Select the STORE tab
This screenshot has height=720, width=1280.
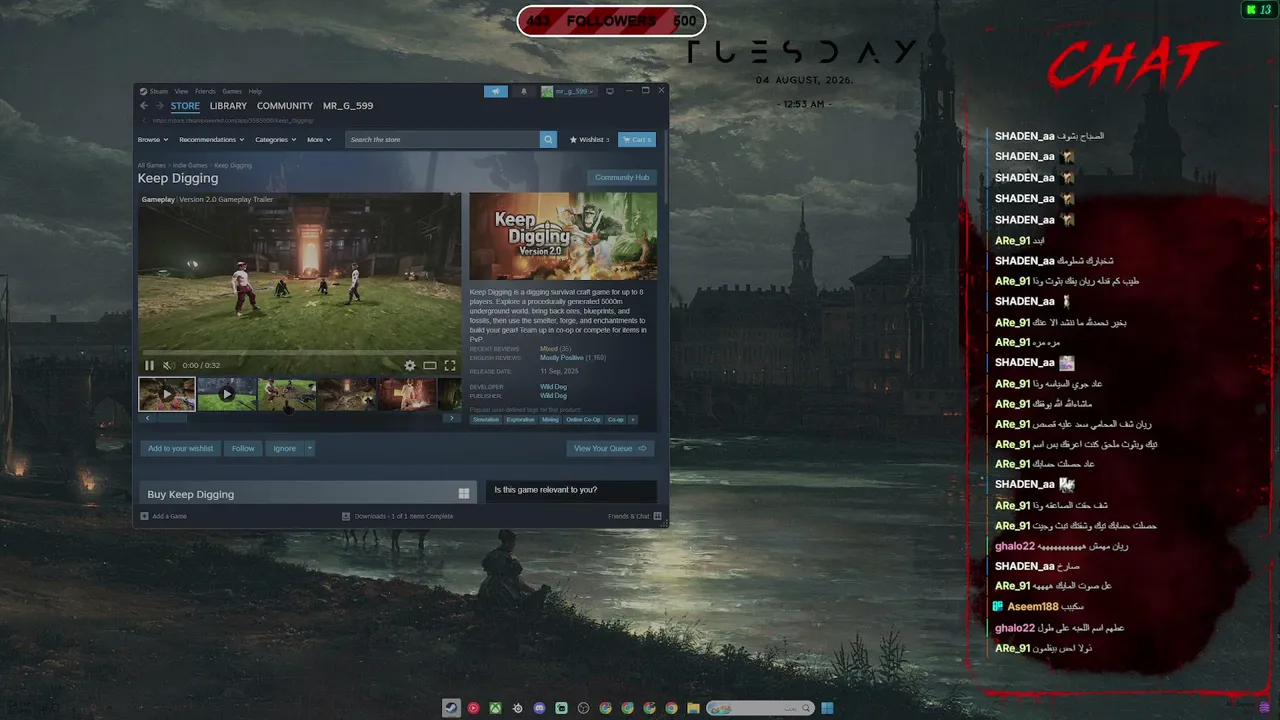click(185, 106)
